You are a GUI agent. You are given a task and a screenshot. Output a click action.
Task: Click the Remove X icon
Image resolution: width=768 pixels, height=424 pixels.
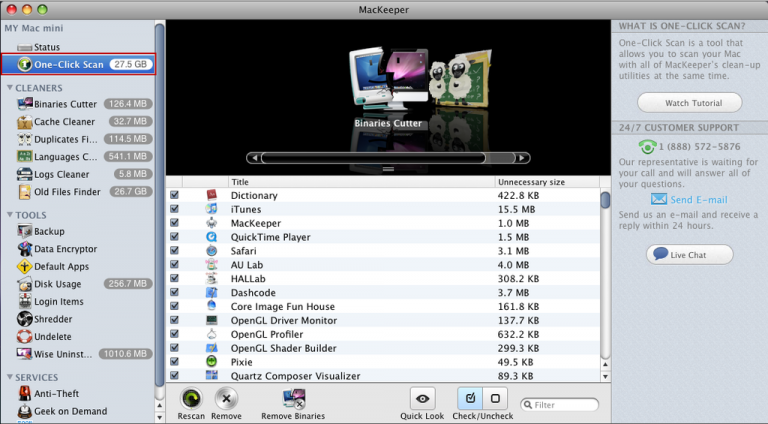click(227, 398)
